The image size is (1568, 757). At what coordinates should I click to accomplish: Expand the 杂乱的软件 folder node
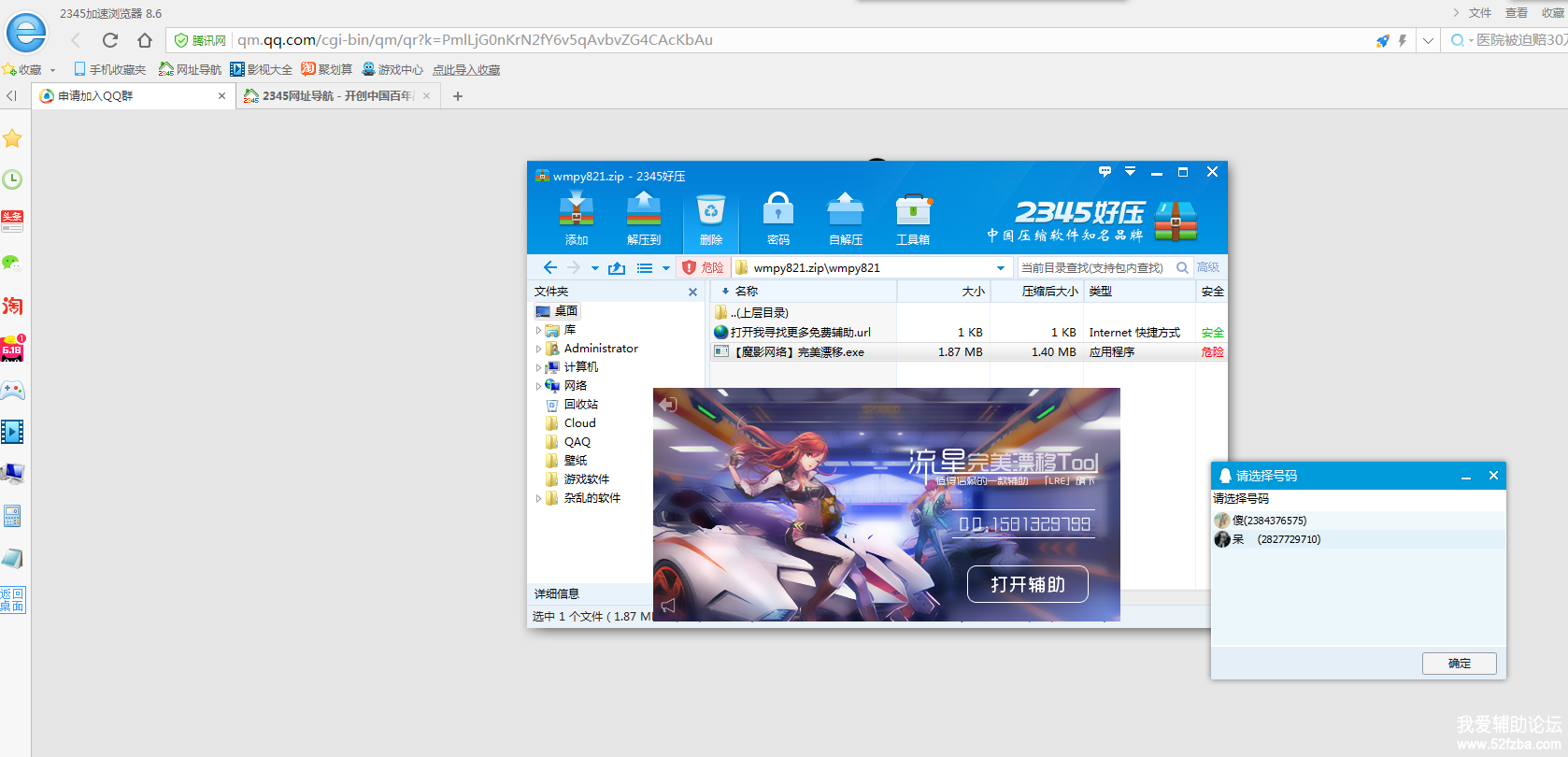[x=538, y=498]
